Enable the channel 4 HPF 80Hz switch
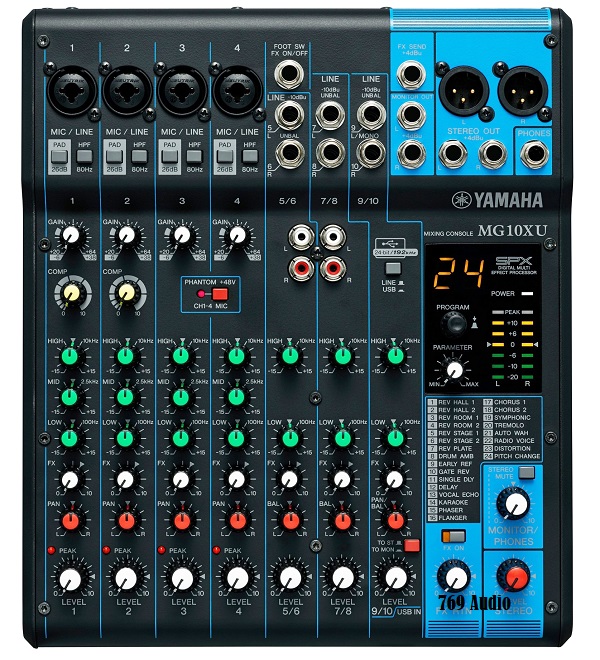600x660 pixels. [x=250, y=157]
